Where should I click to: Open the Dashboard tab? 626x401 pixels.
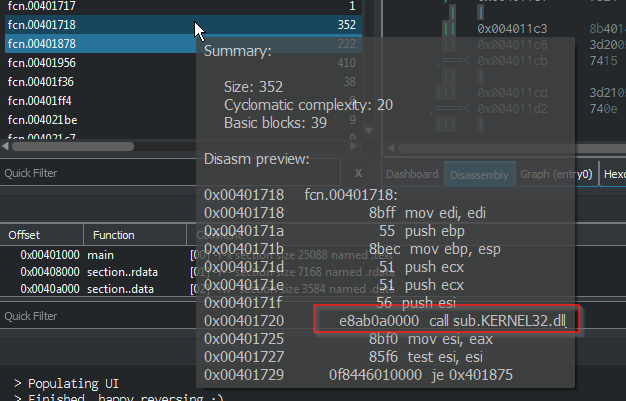[412, 174]
